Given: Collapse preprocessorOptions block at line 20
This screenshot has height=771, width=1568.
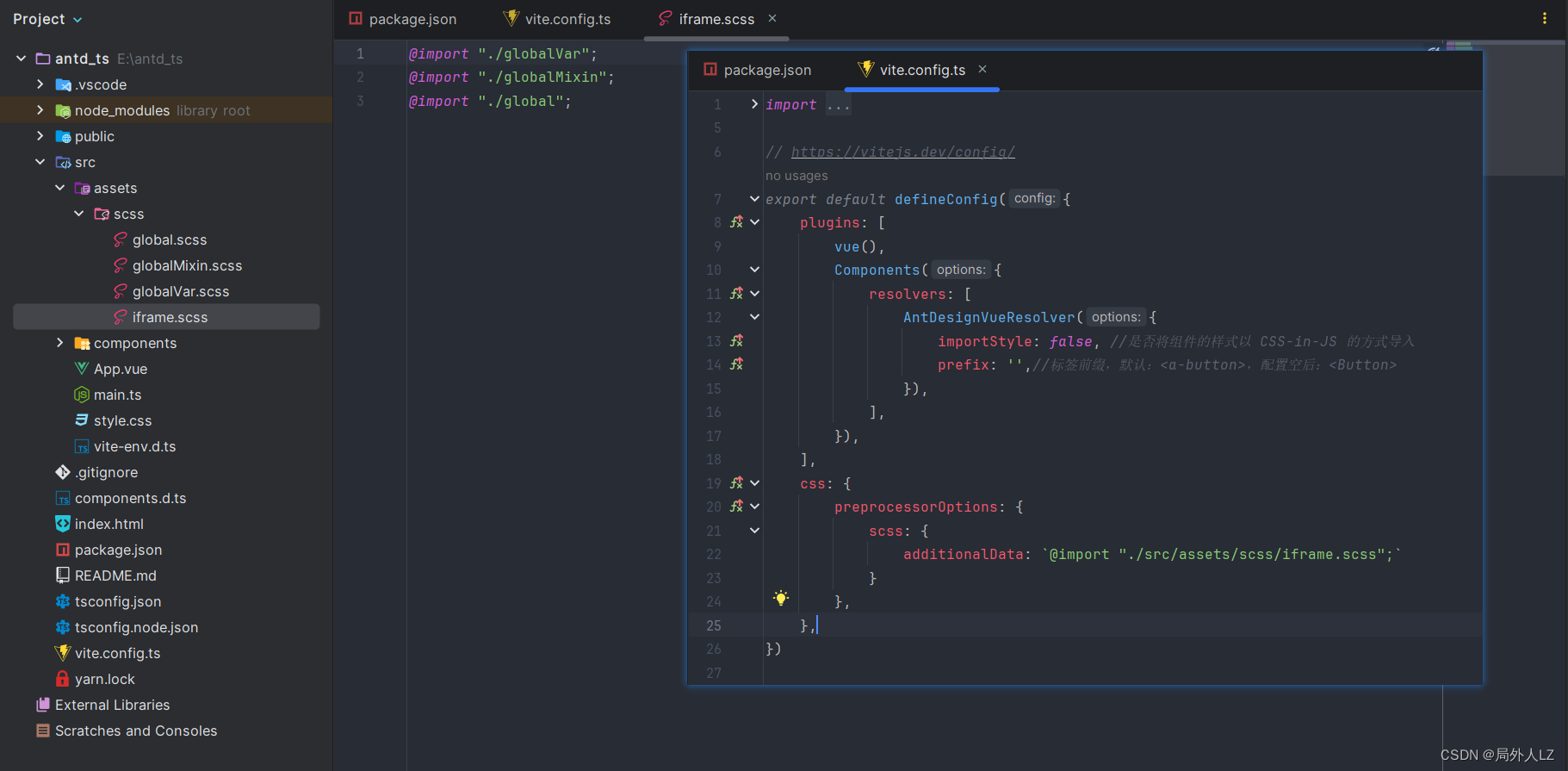Looking at the screenshot, I should click(754, 507).
